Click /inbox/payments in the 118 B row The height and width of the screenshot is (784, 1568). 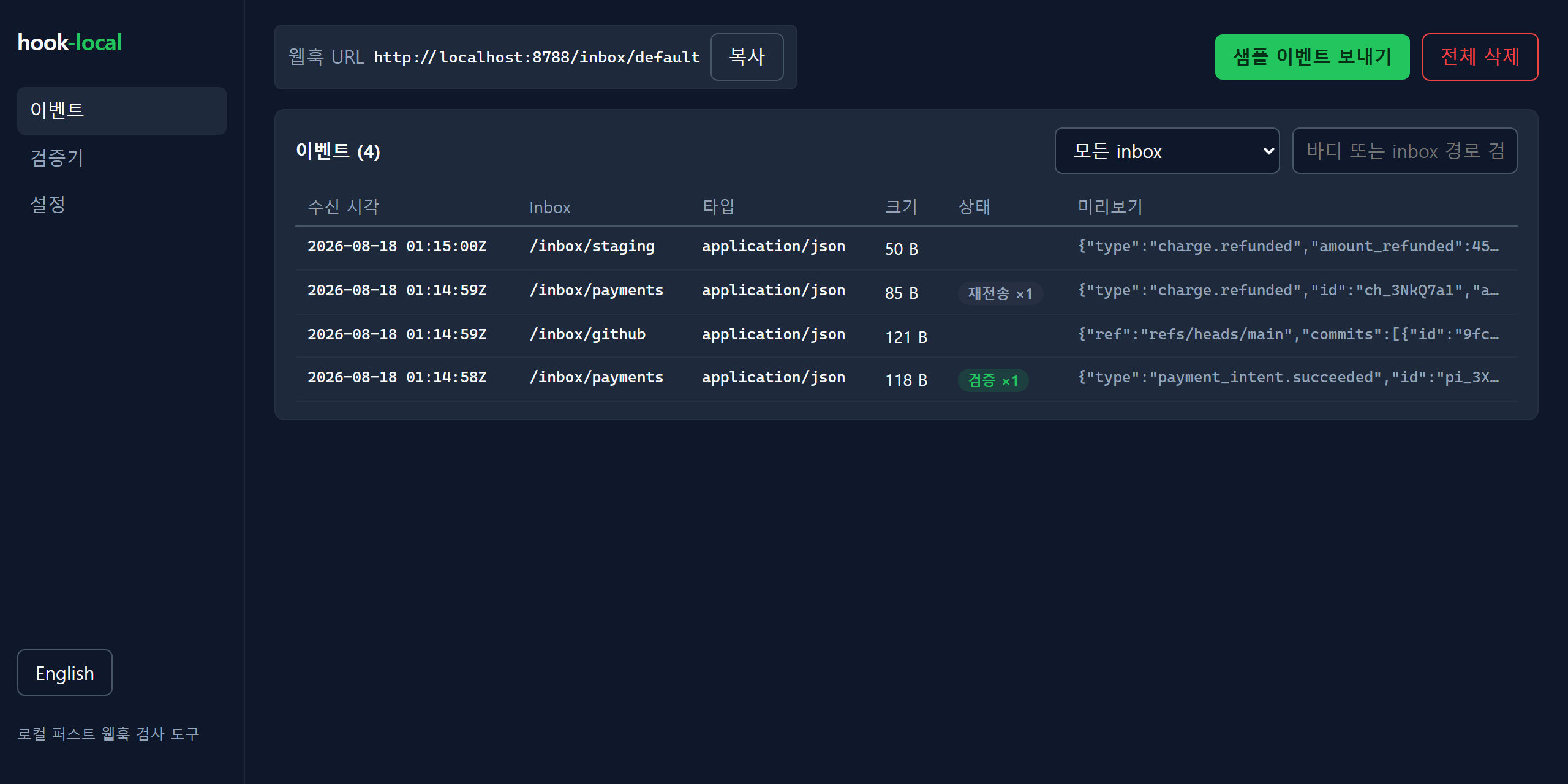pyautogui.click(x=596, y=377)
